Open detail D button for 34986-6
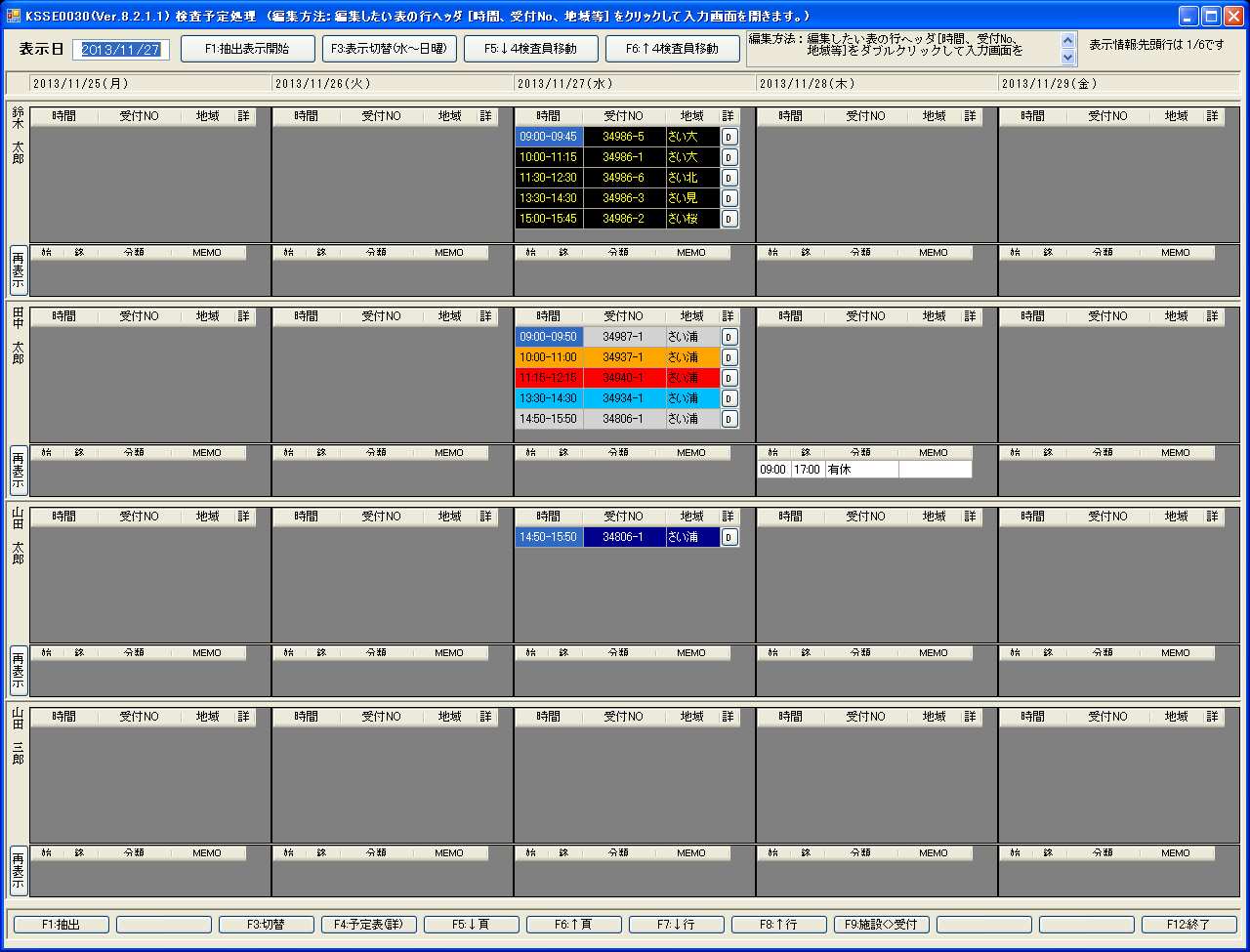Viewport: 1250px width, 952px height. (x=729, y=178)
